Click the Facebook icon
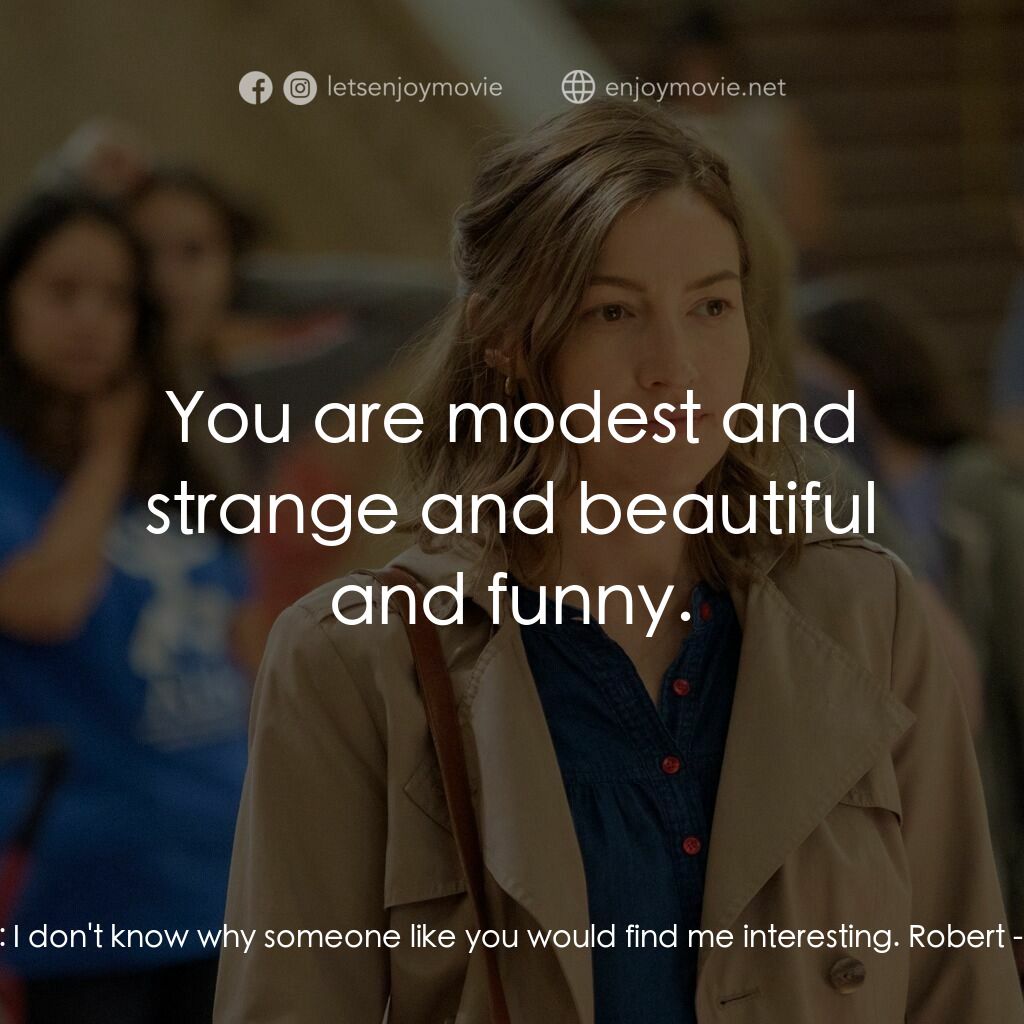 pyautogui.click(x=255, y=89)
